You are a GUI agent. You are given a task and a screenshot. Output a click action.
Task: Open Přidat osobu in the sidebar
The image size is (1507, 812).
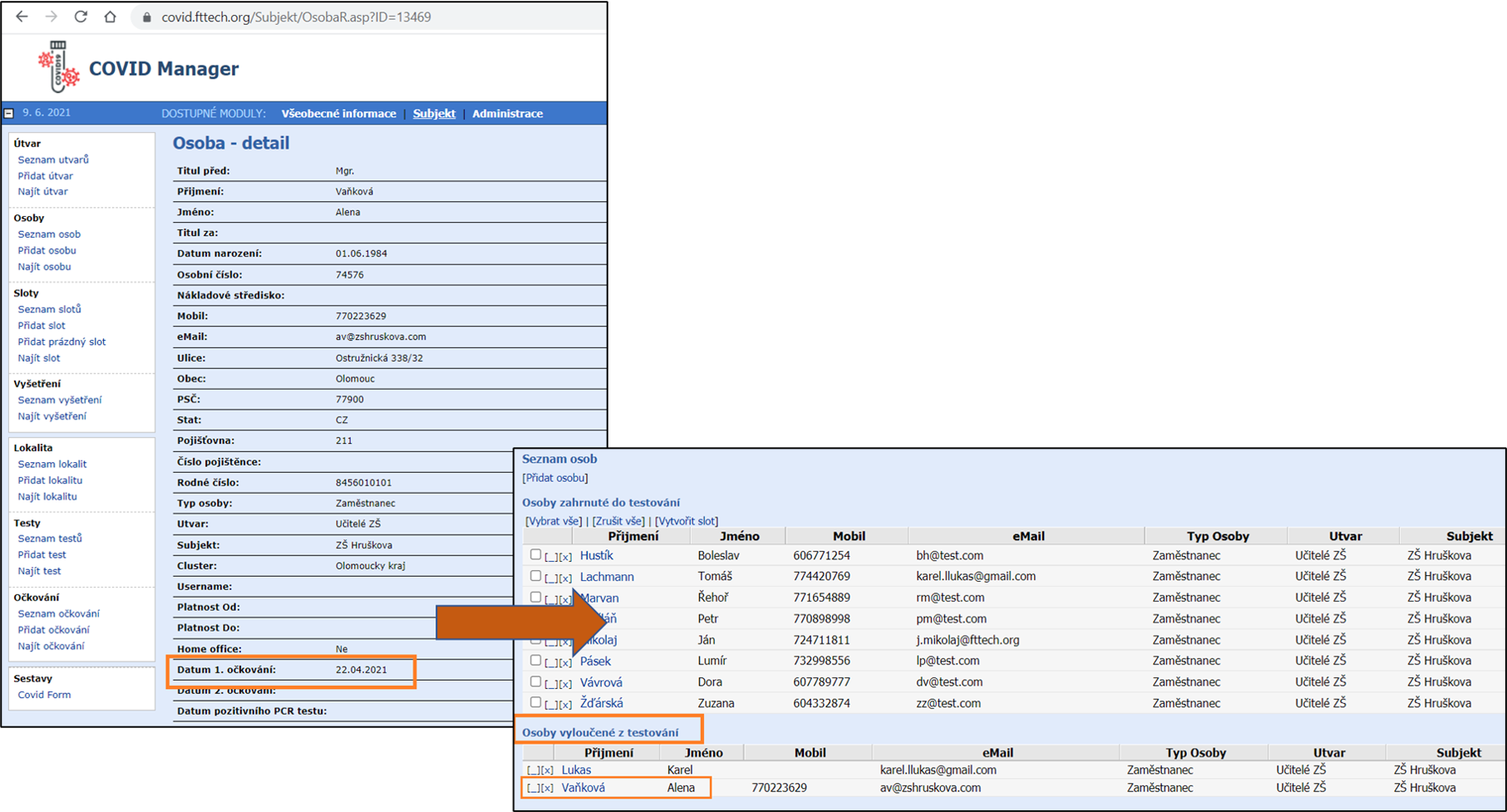click(47, 250)
